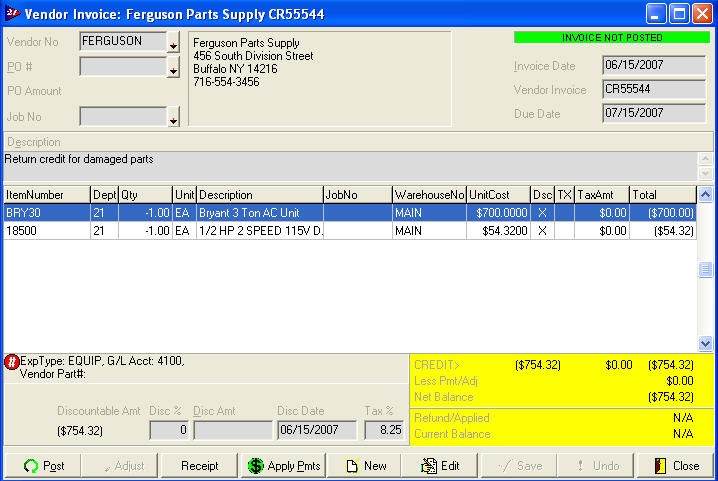This screenshot has width=718, height=481.
Task: Click the empty PO # field
Action: [x=123, y=66]
